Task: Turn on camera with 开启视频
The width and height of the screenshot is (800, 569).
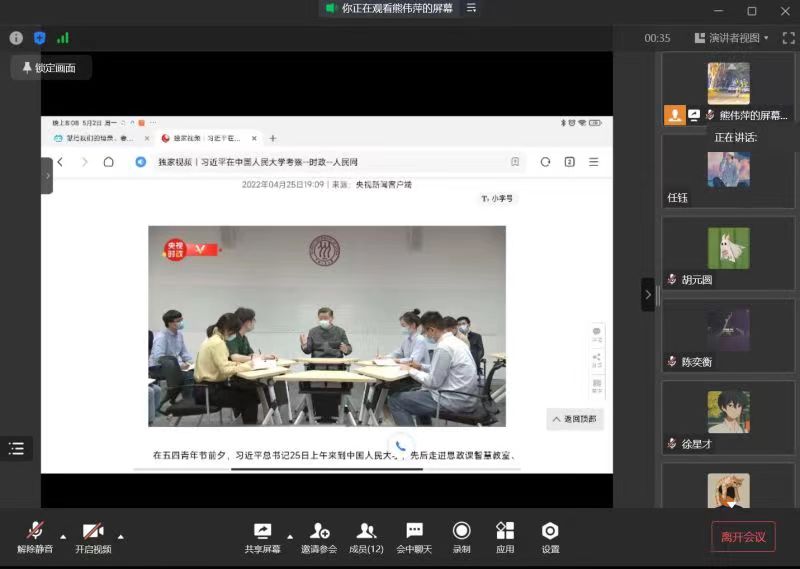Action: (93, 536)
